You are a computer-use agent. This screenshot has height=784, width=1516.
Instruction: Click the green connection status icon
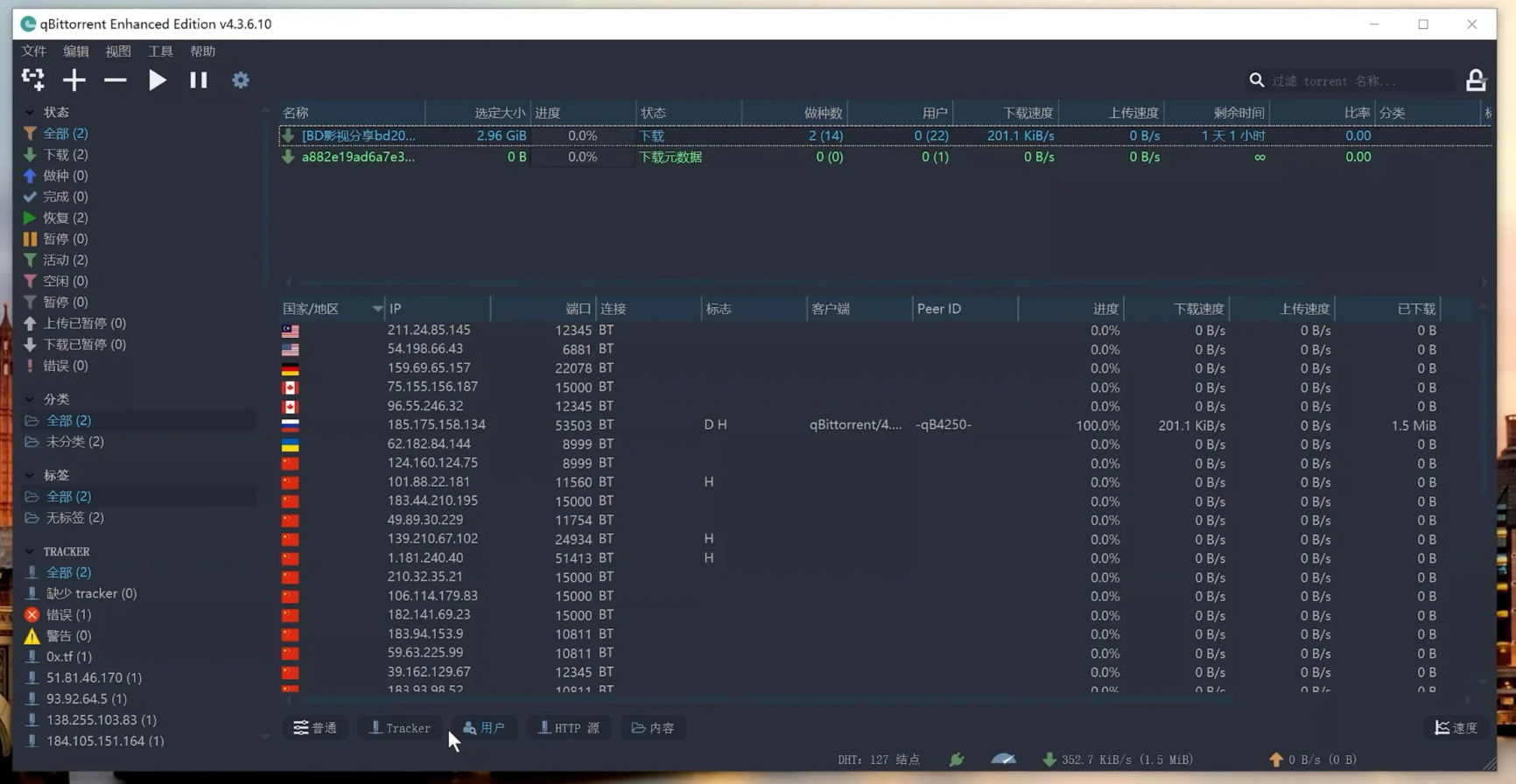click(x=957, y=759)
